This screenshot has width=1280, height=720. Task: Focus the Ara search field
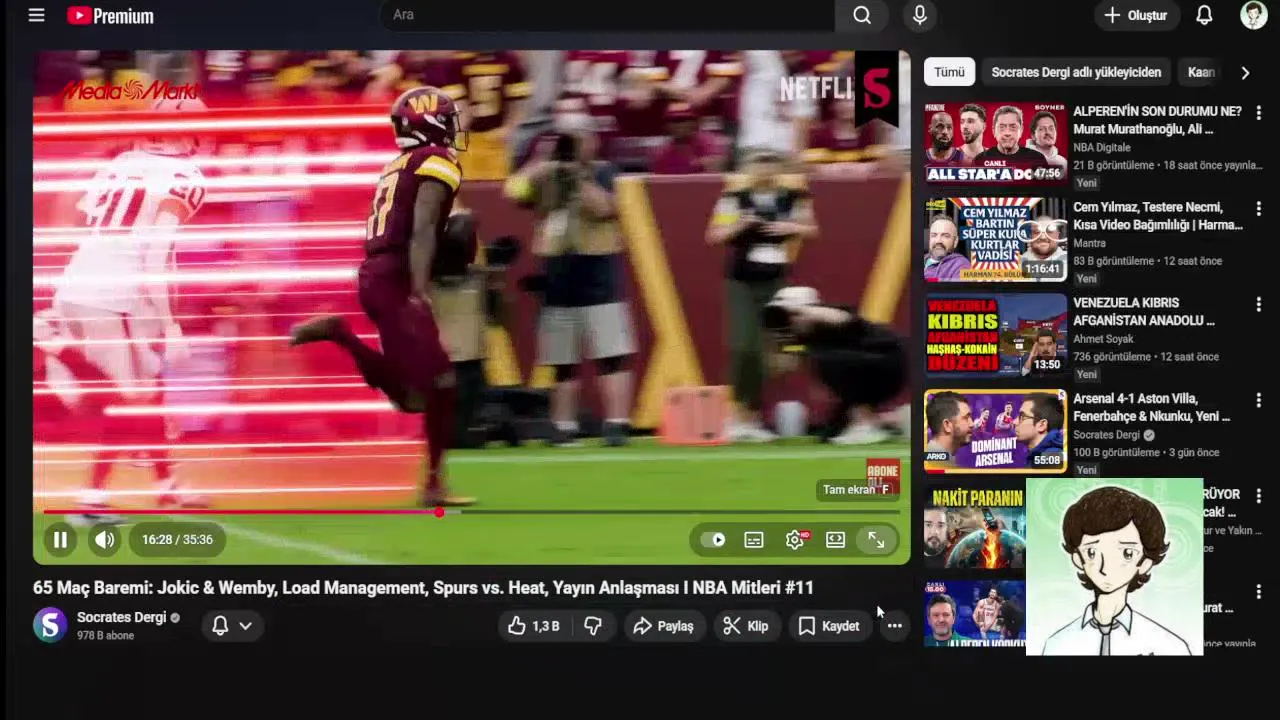608,15
